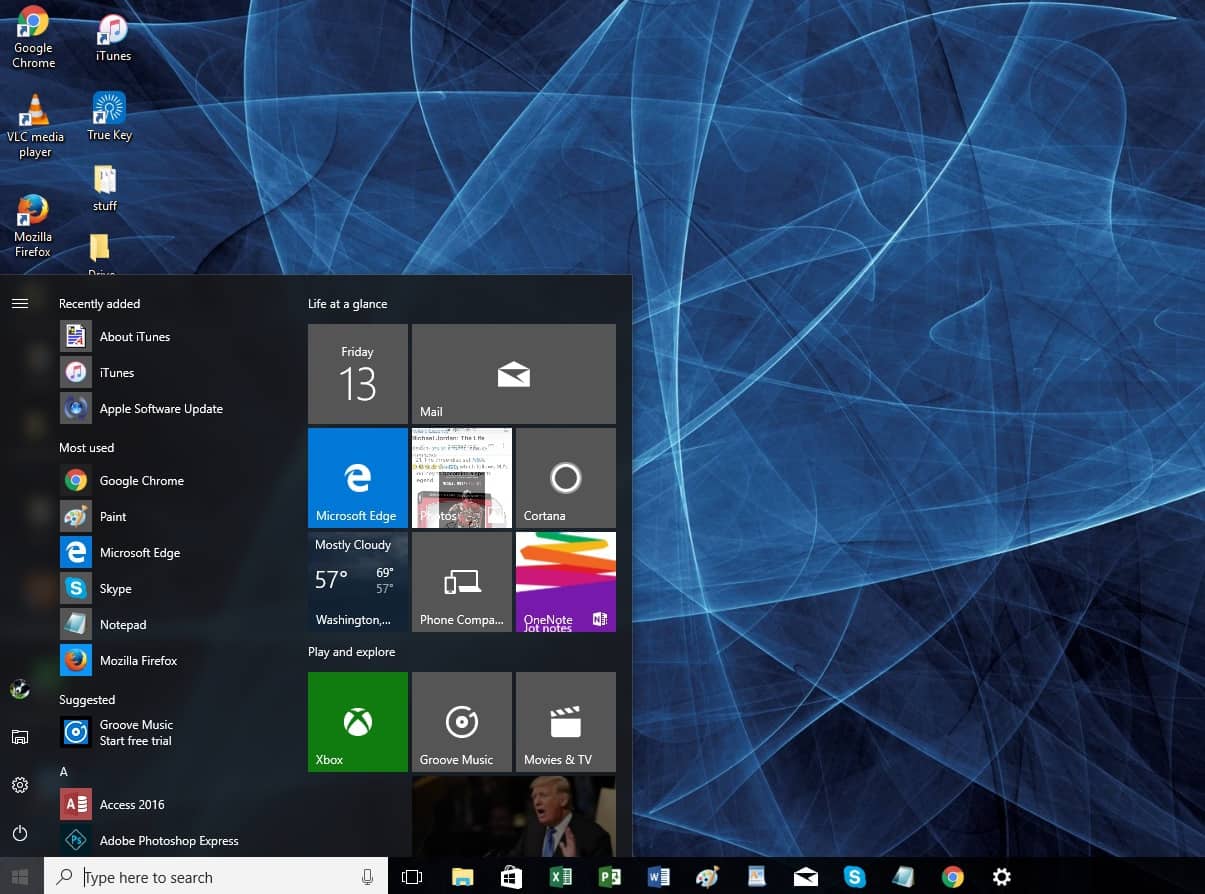The width and height of the screenshot is (1205, 894).
Task: Open Settings gear in the Start menu rail
Action: click(x=20, y=785)
